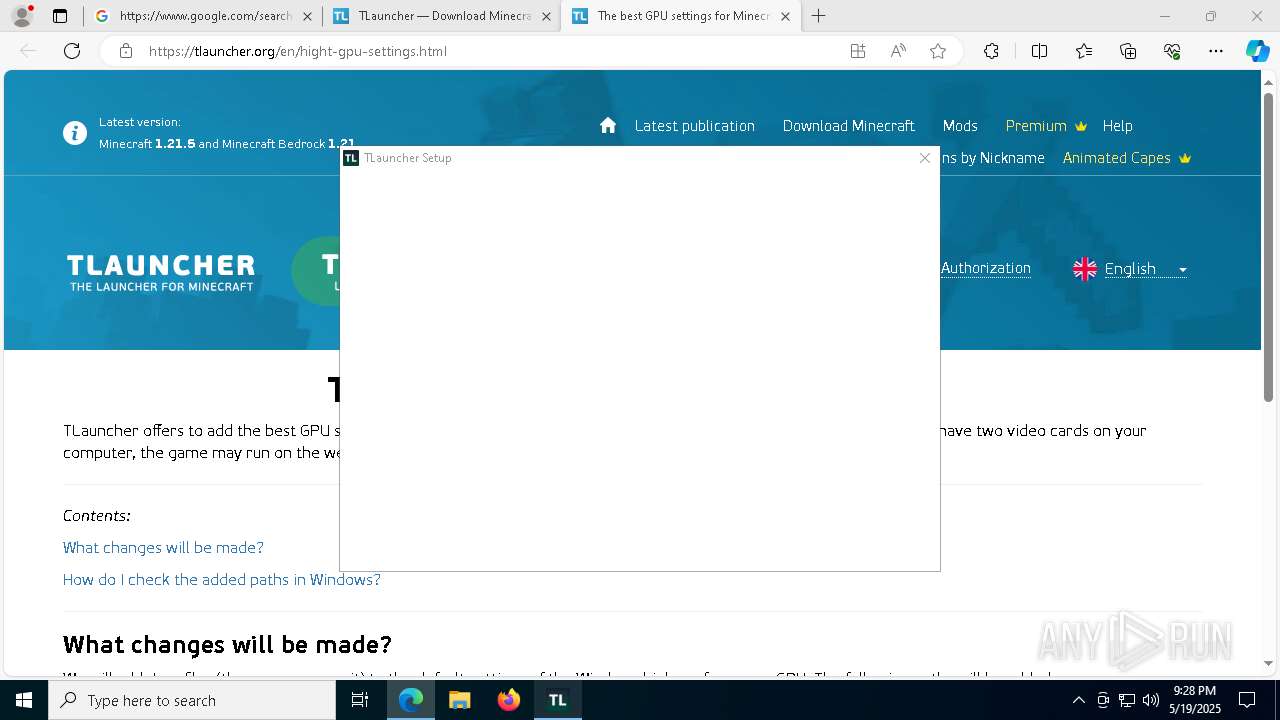The image size is (1280, 720).
Task: Click the info icon near Latest version
Action: click(75, 133)
